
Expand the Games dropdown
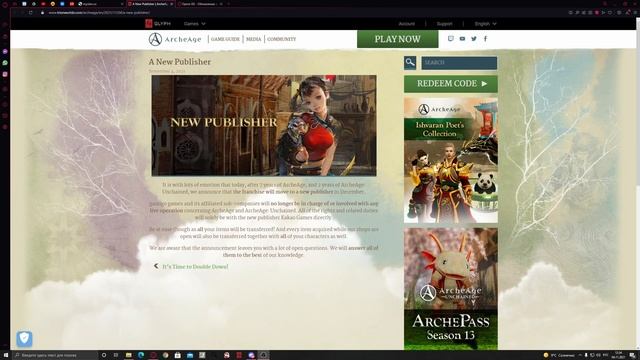pyautogui.click(x=194, y=24)
